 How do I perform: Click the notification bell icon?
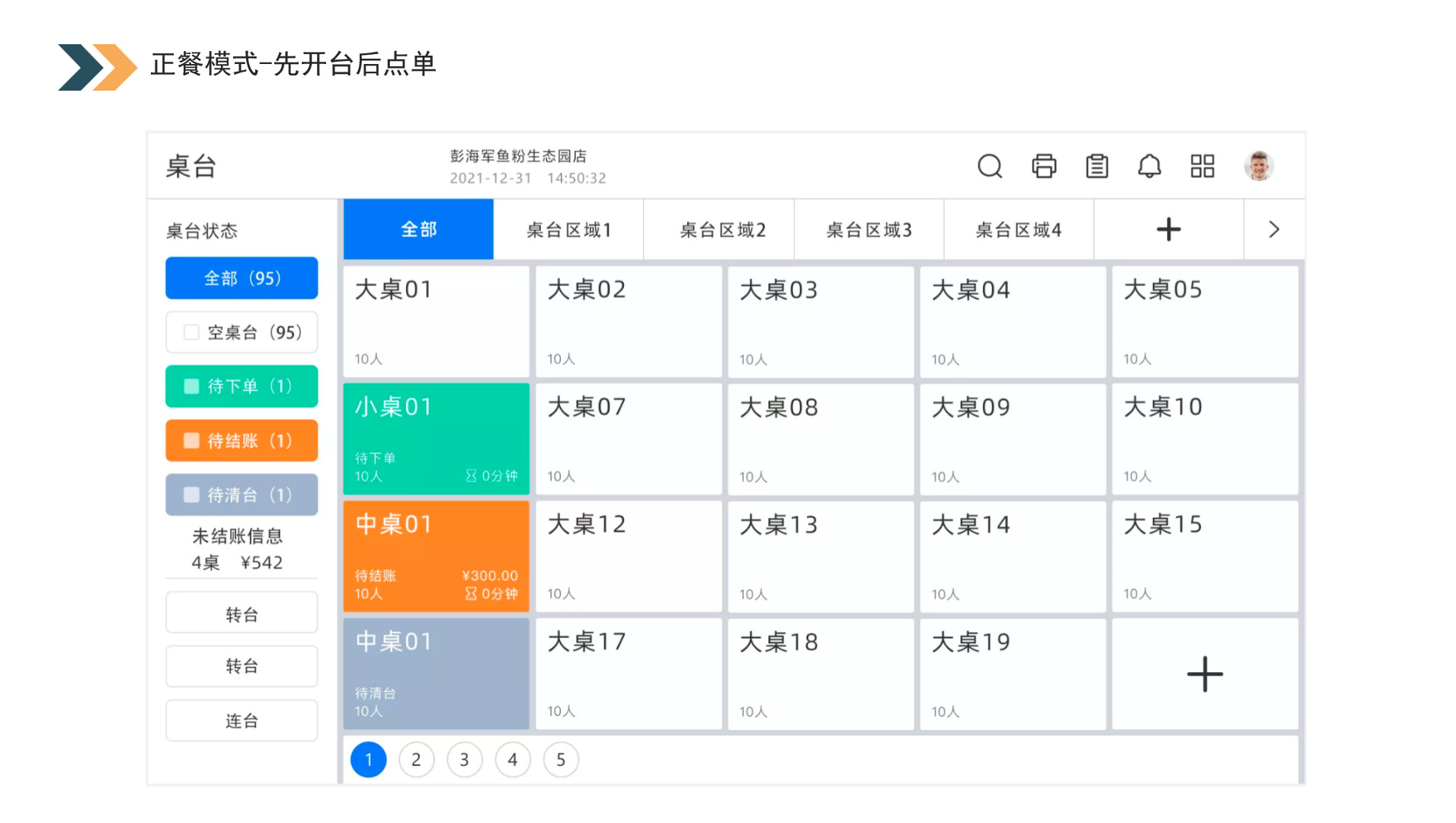click(1149, 166)
